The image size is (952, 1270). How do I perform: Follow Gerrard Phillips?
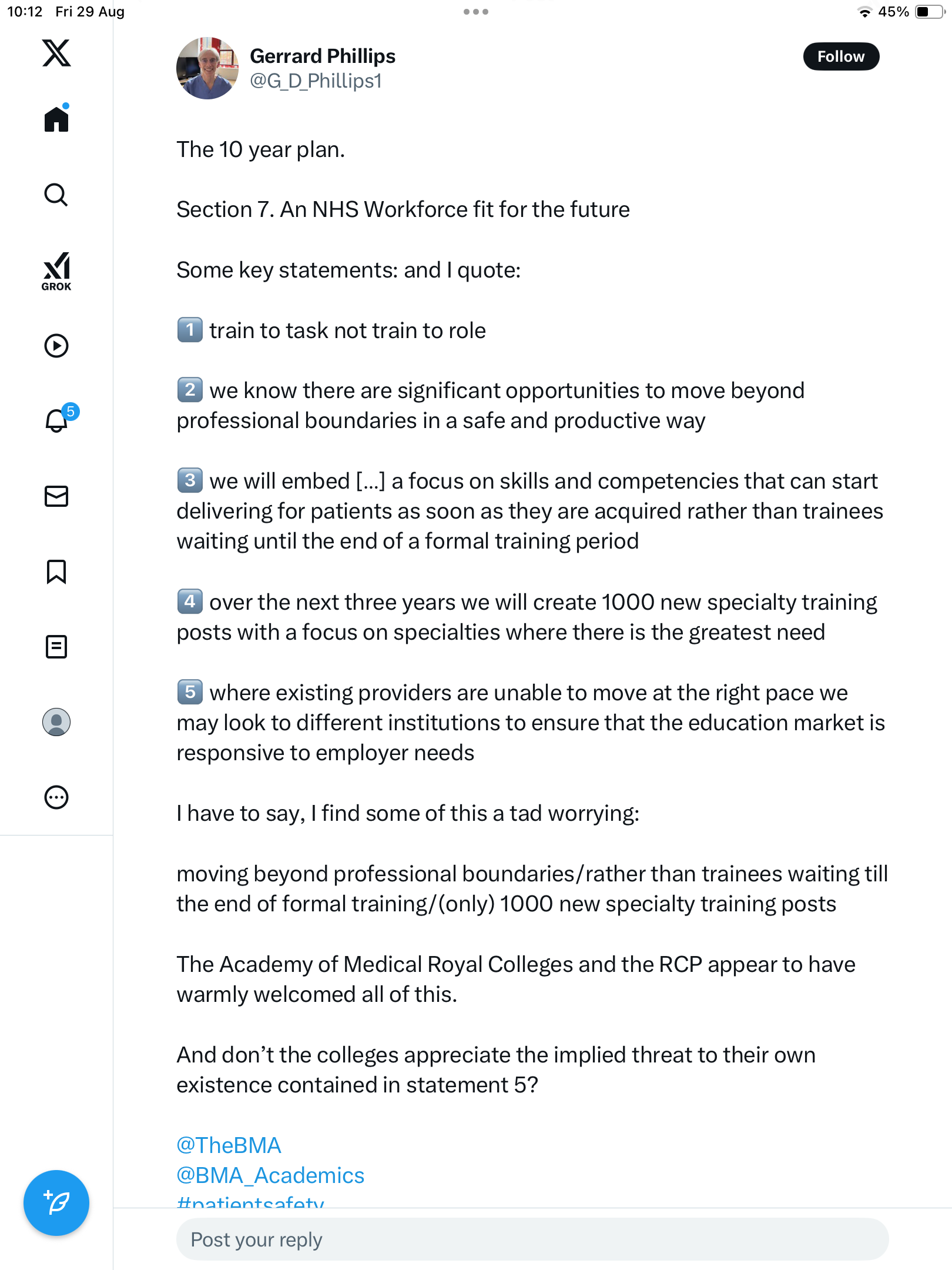(x=840, y=56)
